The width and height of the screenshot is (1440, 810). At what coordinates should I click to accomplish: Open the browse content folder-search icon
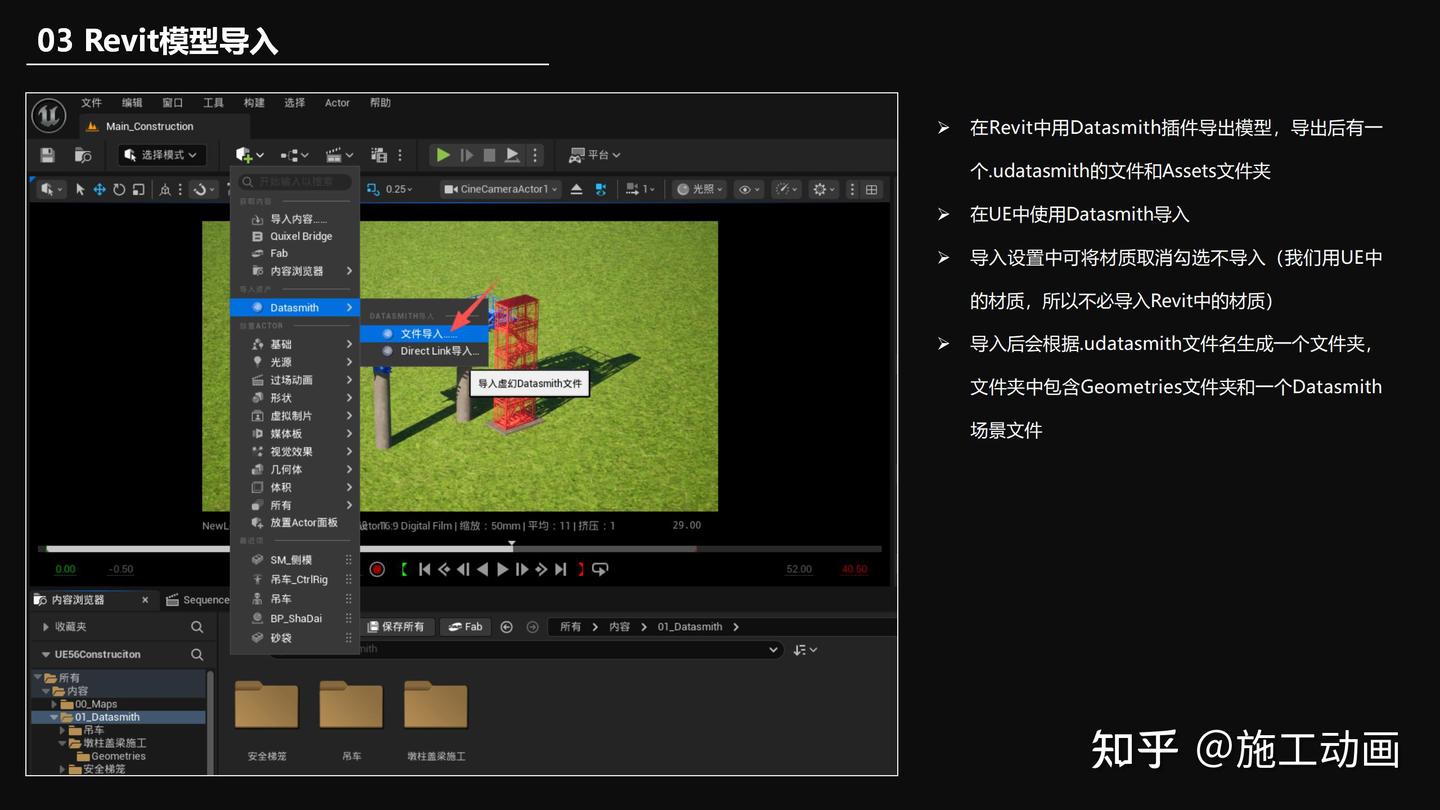(83, 155)
